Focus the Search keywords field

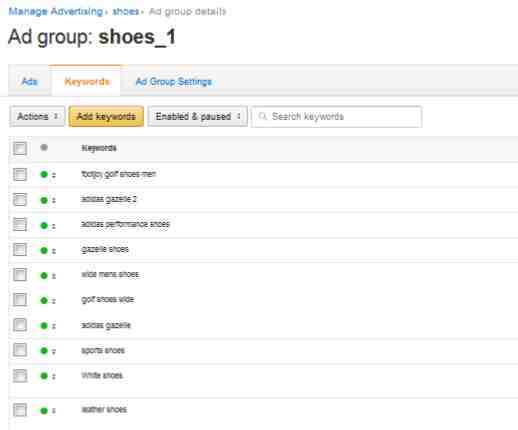pyautogui.click(x=337, y=116)
